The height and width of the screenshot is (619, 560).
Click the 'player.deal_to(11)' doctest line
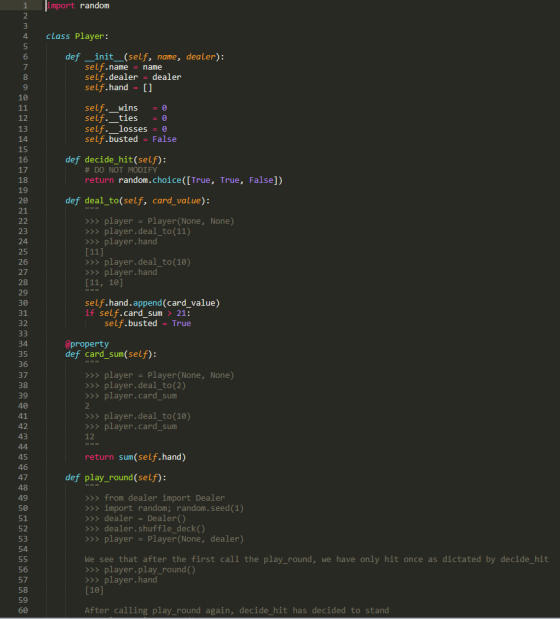coord(137,231)
